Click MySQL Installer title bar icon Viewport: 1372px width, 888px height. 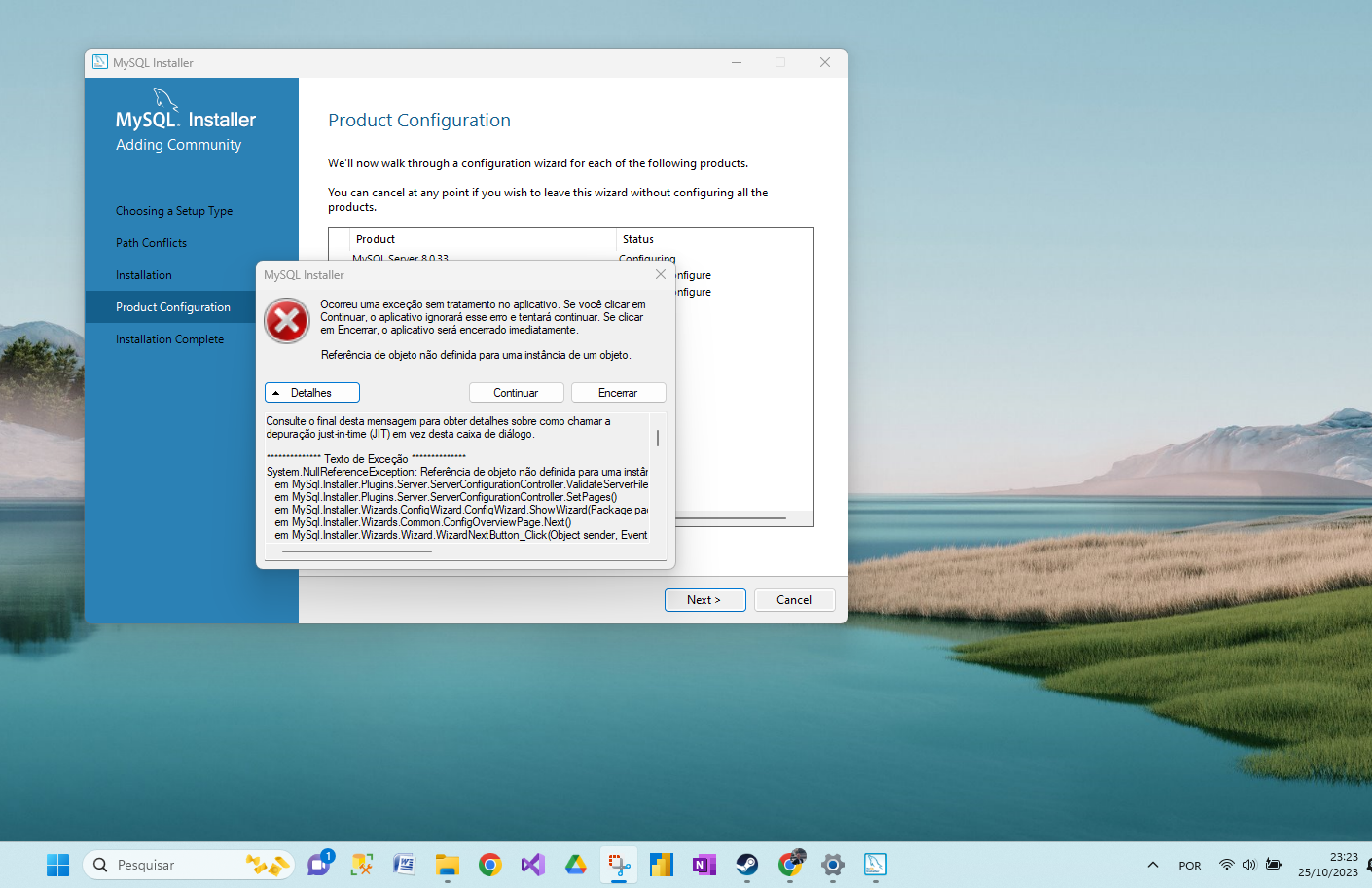100,62
